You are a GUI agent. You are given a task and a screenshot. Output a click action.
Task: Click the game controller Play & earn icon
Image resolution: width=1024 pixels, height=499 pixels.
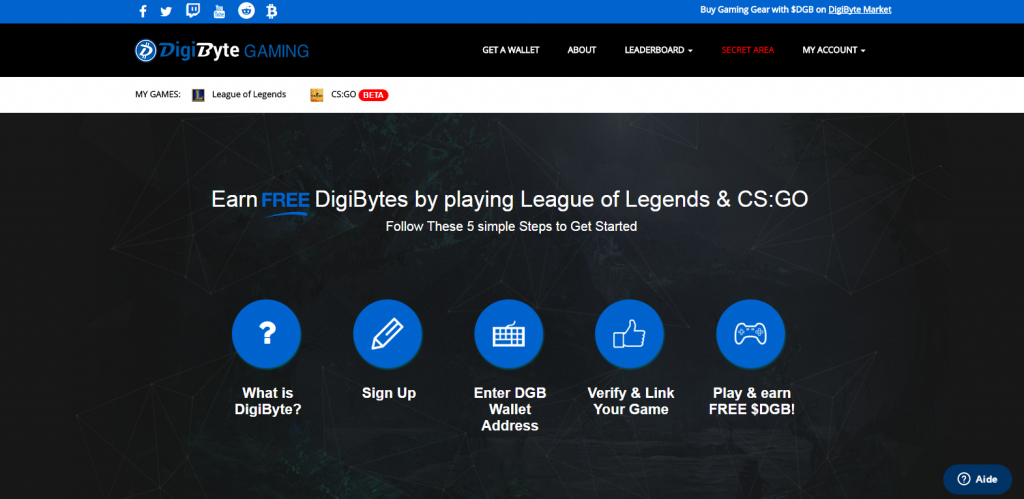point(751,334)
